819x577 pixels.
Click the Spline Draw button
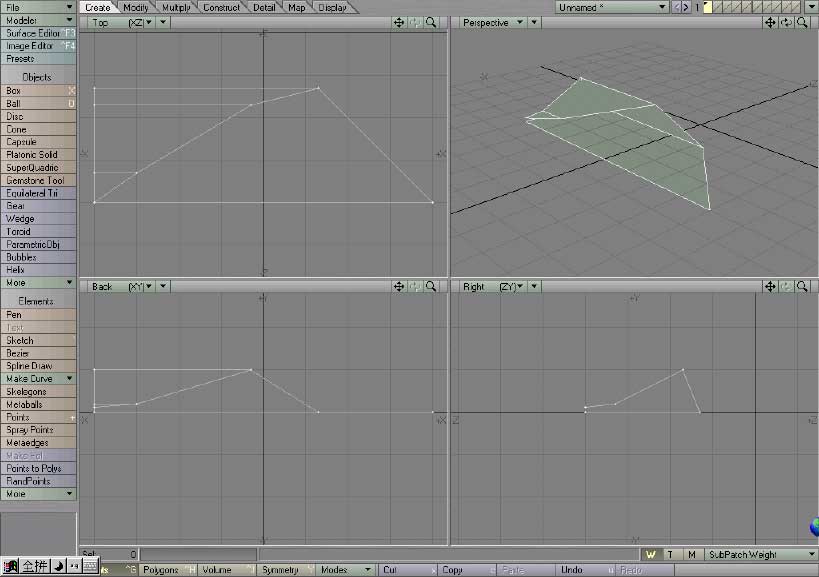[x=38, y=366]
